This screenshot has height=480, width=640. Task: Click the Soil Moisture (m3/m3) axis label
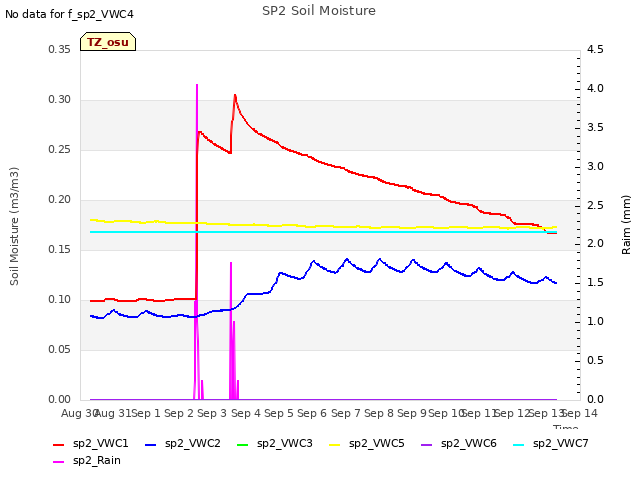[x=14, y=226]
